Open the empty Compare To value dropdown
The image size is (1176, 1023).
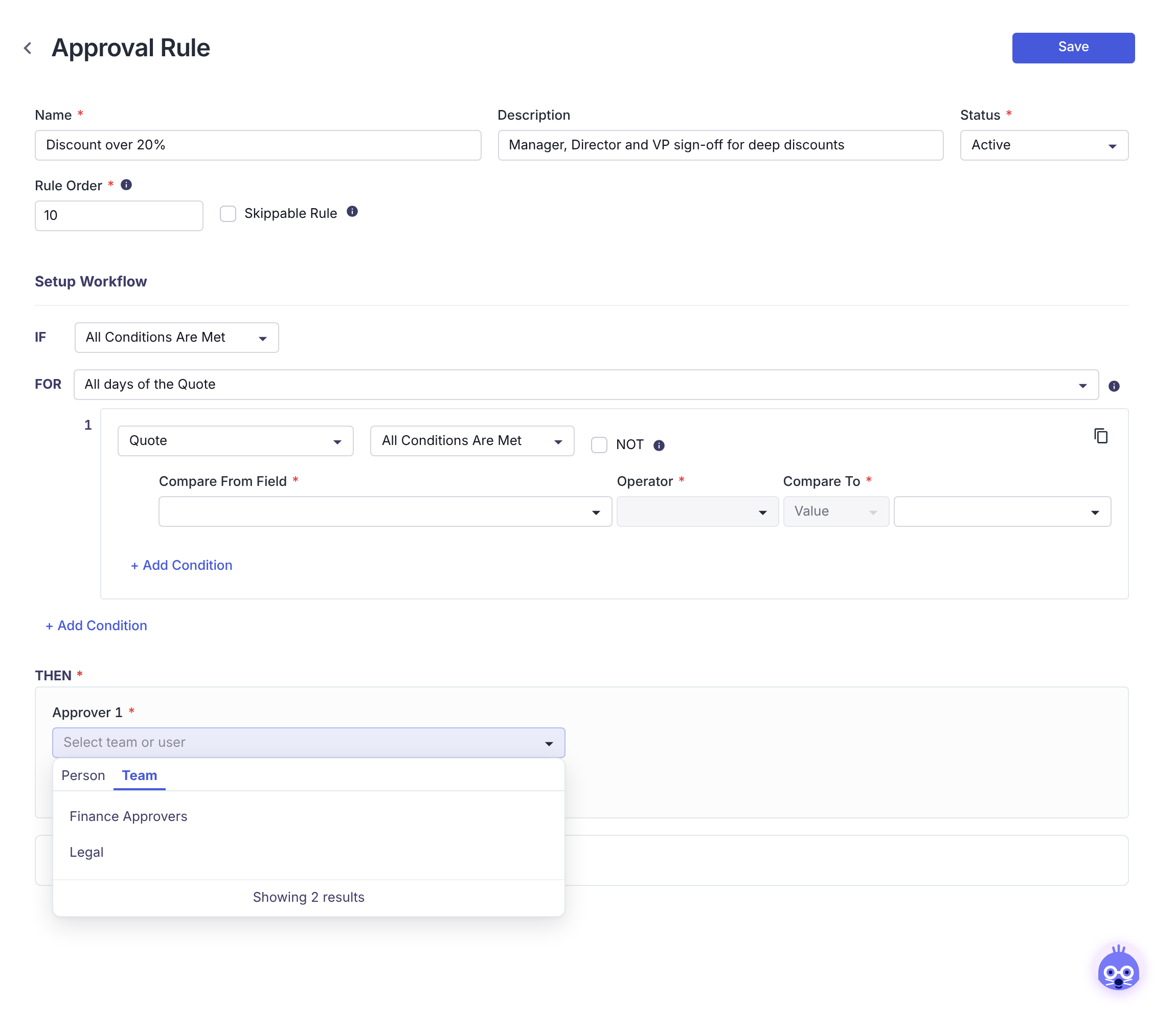point(1002,511)
